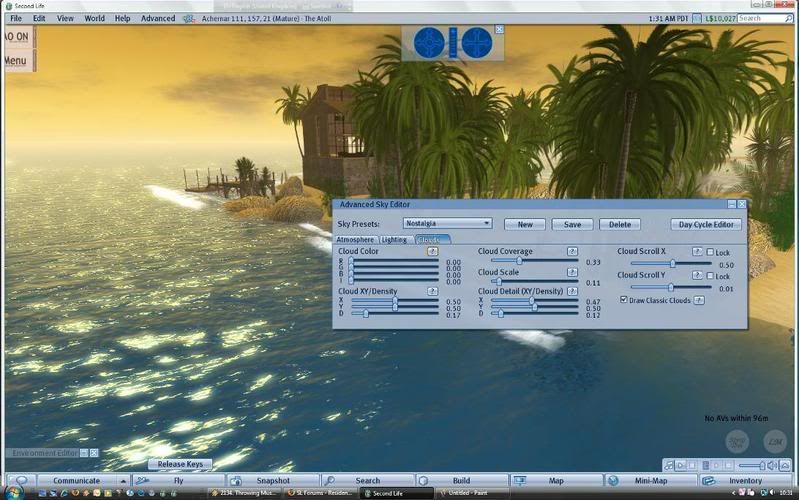Enable the Cloud Scroll X Lock checkbox
Viewport: 799px width, 500px height.
point(710,252)
